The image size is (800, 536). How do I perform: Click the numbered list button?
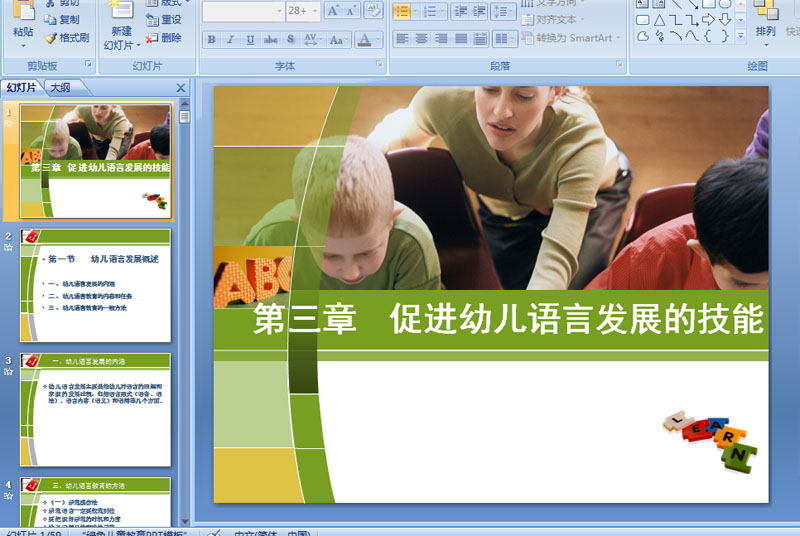pos(430,12)
